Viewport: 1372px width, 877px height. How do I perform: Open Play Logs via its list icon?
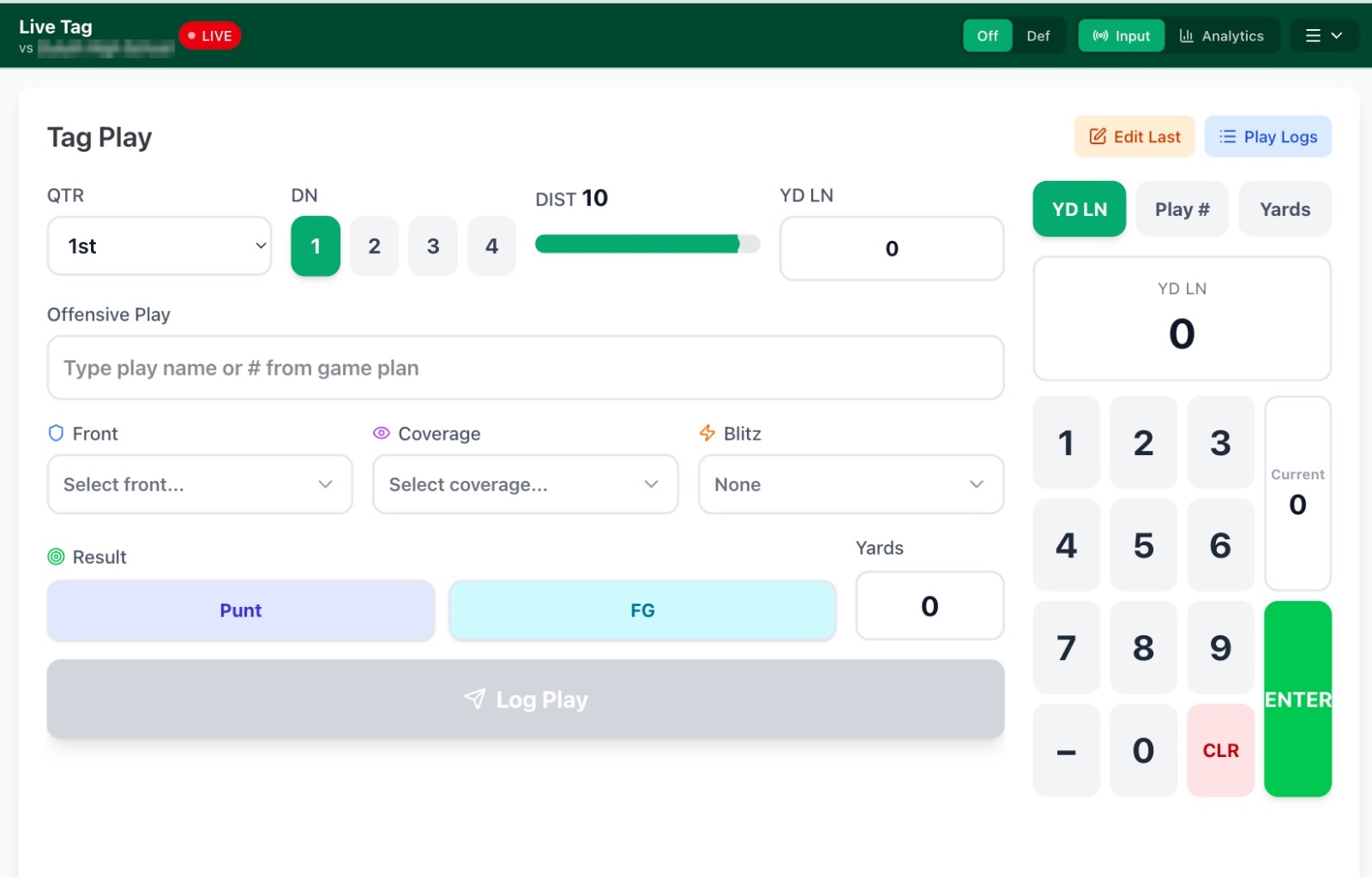[x=1227, y=136]
